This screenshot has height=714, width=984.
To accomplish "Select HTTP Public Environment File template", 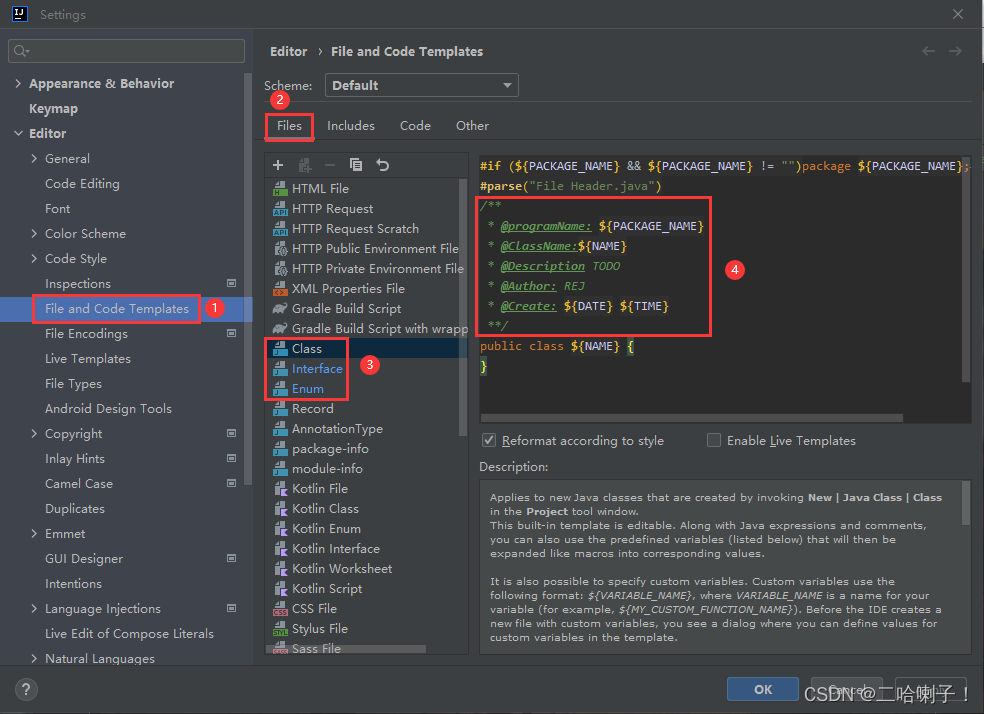I will pyautogui.click(x=375, y=249).
